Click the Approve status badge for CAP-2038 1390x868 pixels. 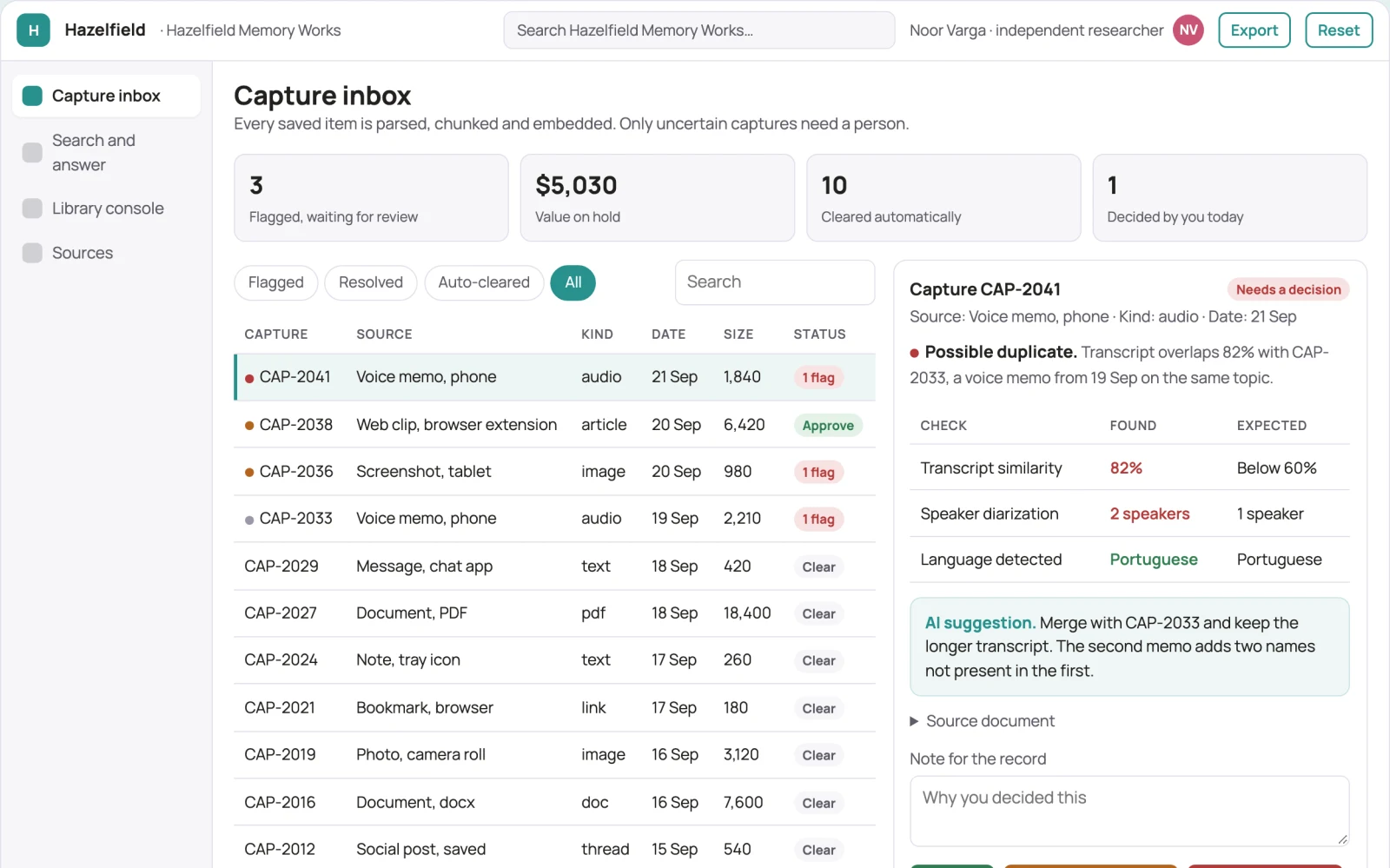tap(828, 426)
